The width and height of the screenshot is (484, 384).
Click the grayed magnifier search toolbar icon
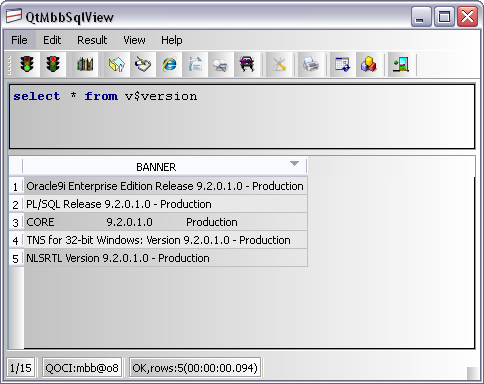coord(220,64)
